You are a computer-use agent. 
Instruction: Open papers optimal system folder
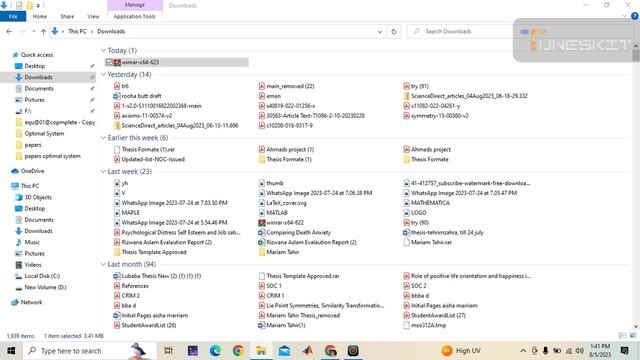(52, 156)
